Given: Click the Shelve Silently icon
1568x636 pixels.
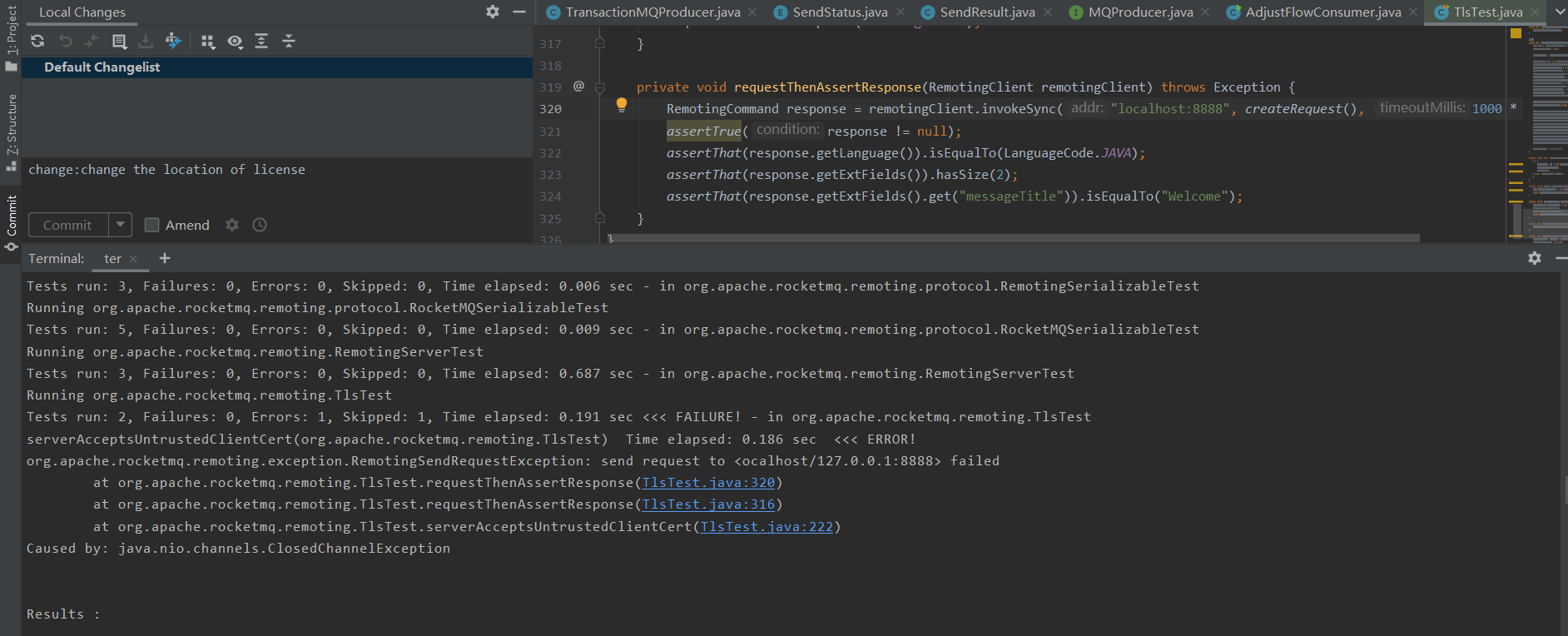Looking at the screenshot, I should click(146, 41).
